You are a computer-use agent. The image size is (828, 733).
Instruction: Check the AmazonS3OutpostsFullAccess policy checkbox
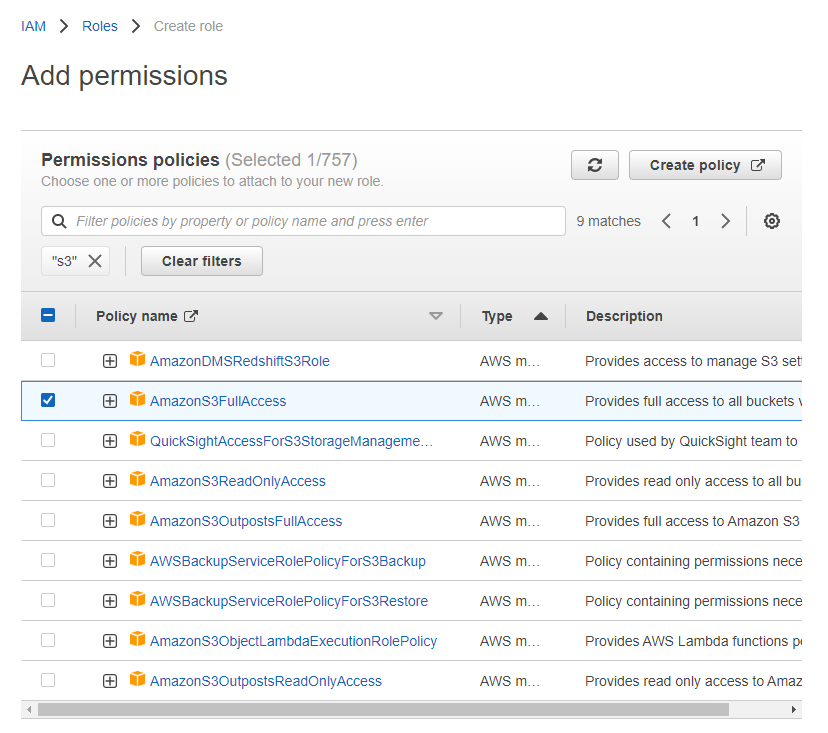[x=48, y=520]
